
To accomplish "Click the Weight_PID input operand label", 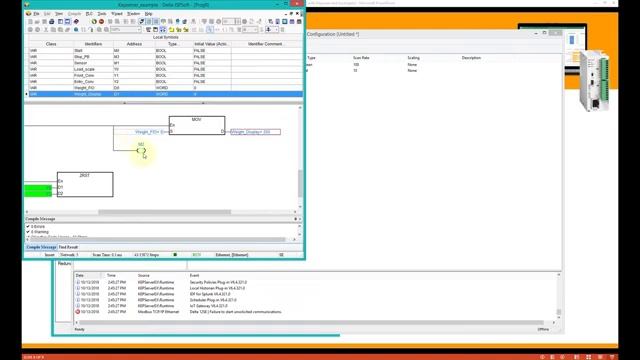I will click(149, 132).
